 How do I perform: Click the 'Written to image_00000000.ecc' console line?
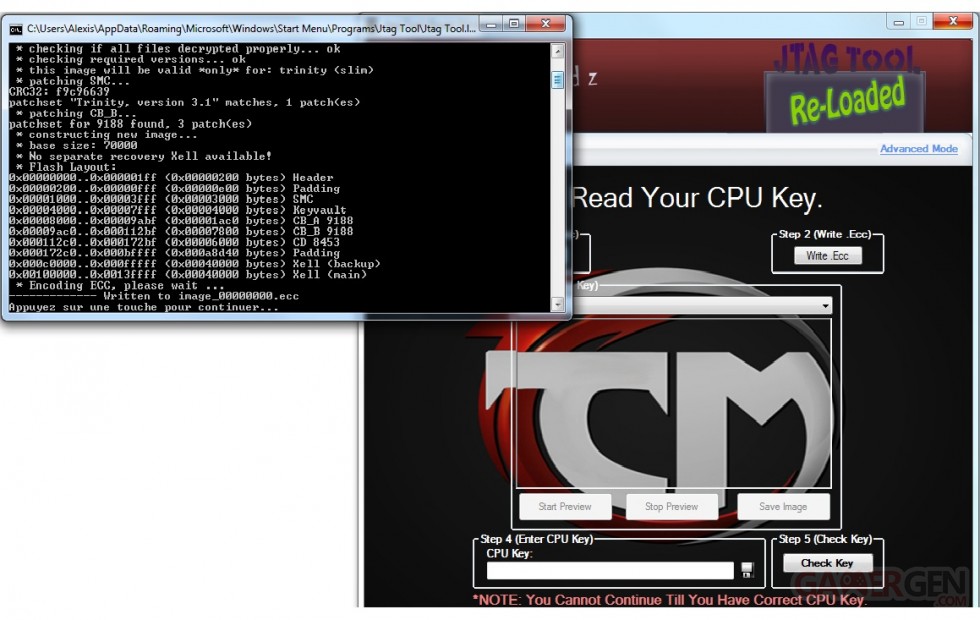pyautogui.click(x=154, y=296)
